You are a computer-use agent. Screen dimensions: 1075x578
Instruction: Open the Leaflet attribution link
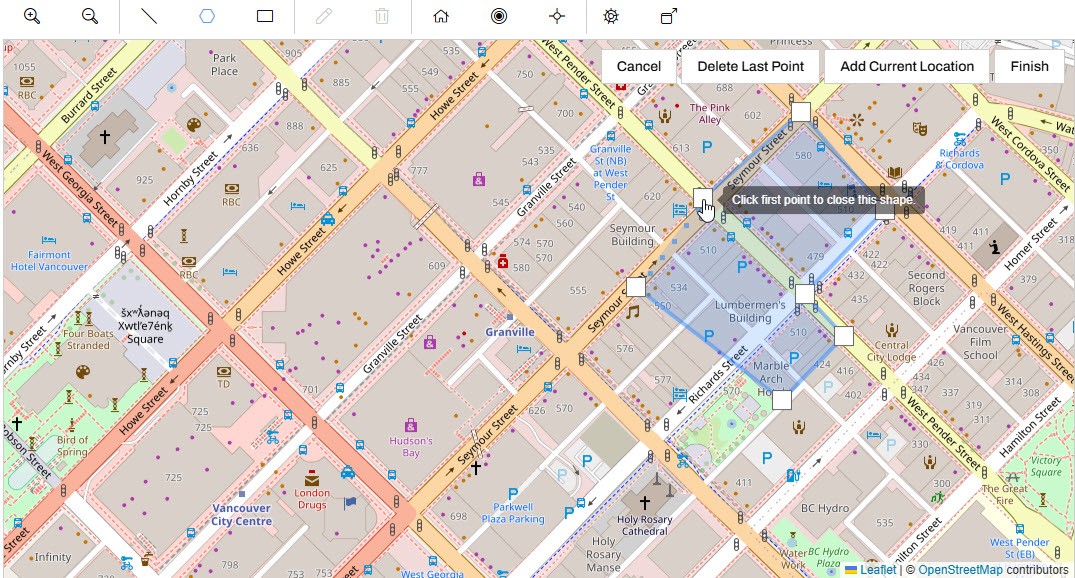click(x=877, y=569)
